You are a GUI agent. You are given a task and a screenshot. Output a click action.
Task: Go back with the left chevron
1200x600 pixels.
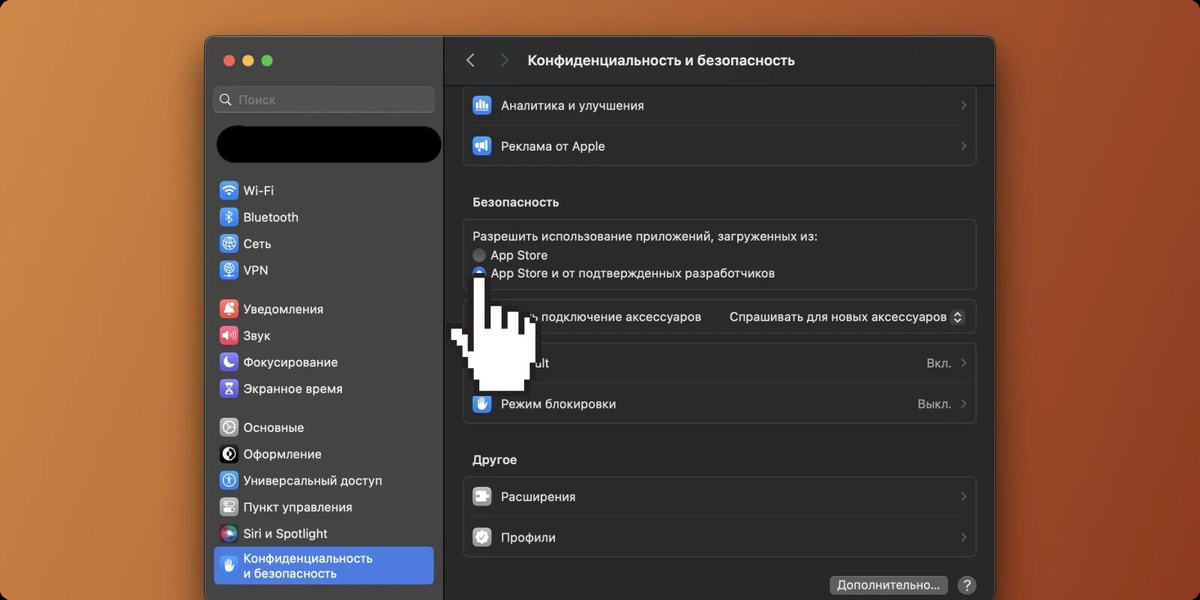tap(470, 60)
